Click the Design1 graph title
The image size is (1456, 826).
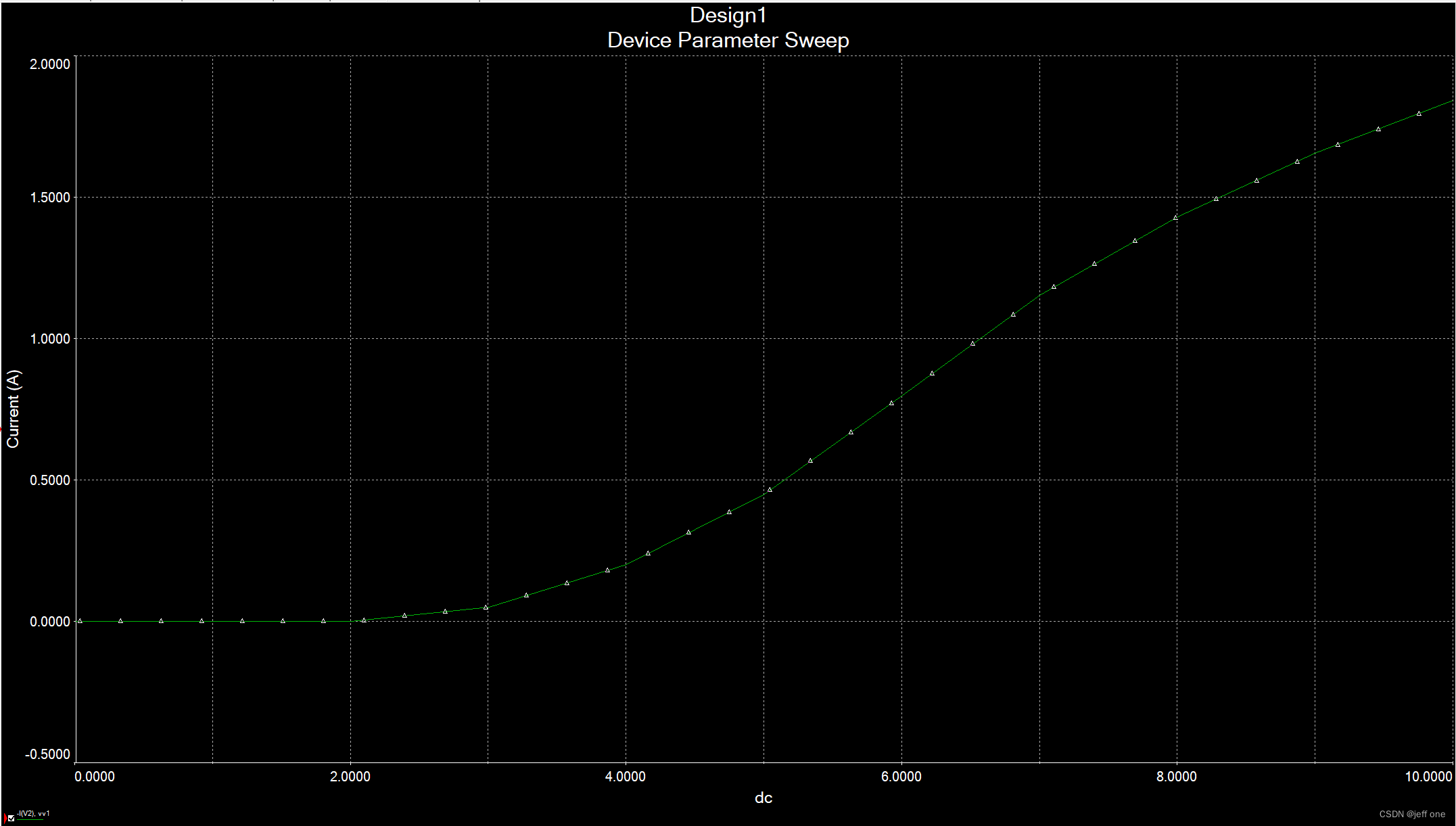click(728, 16)
